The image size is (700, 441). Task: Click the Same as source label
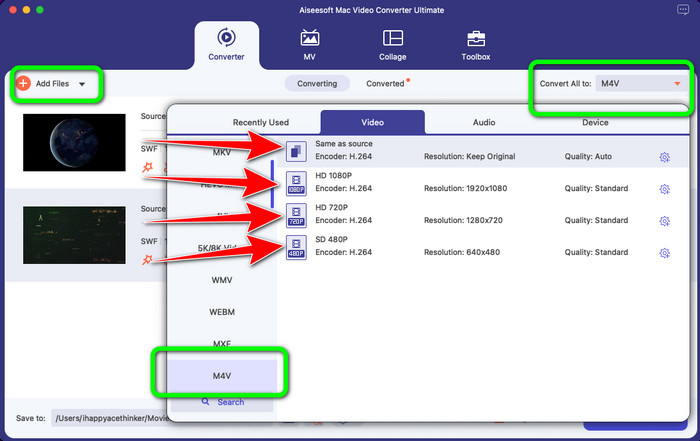(344, 144)
